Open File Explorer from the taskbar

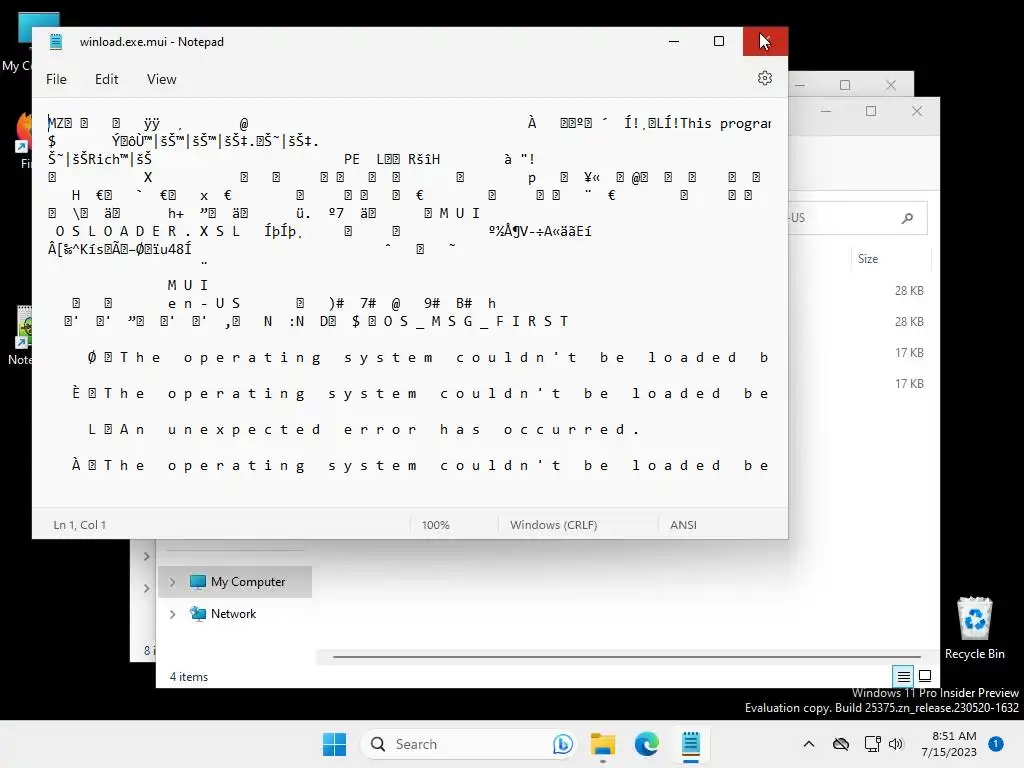tap(603, 744)
